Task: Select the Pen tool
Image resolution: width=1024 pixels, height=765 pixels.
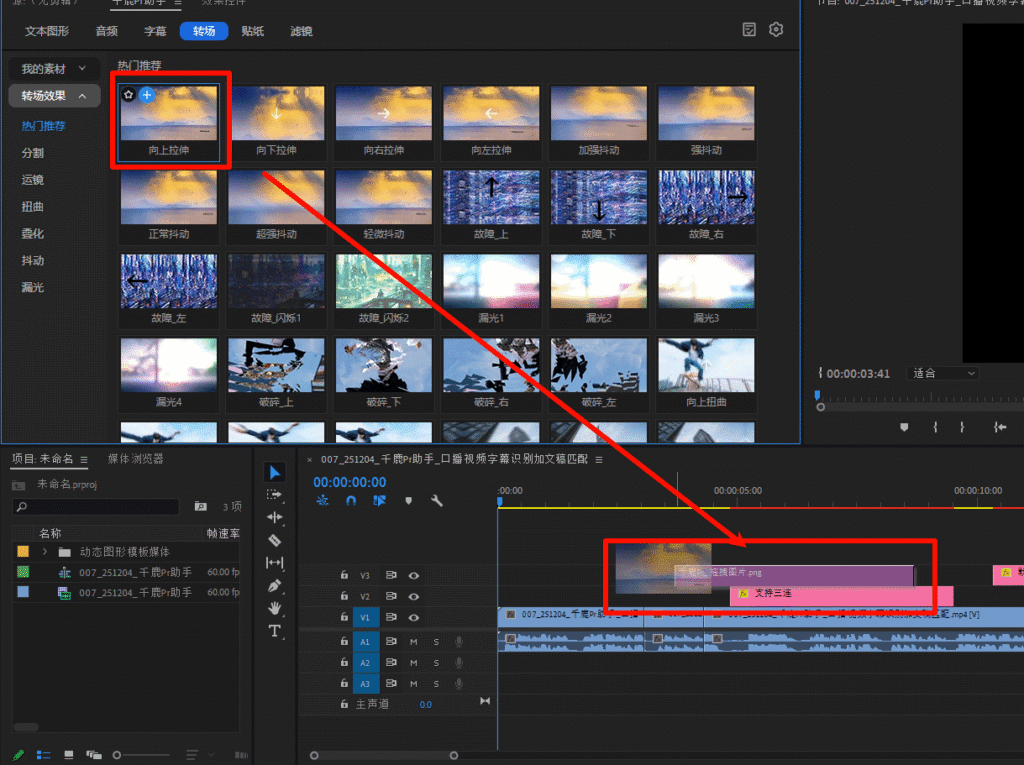Action: (275, 585)
